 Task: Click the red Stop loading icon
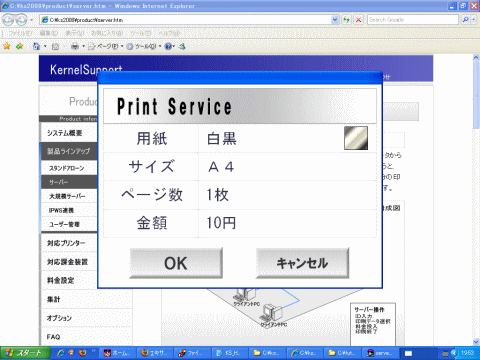358,20
